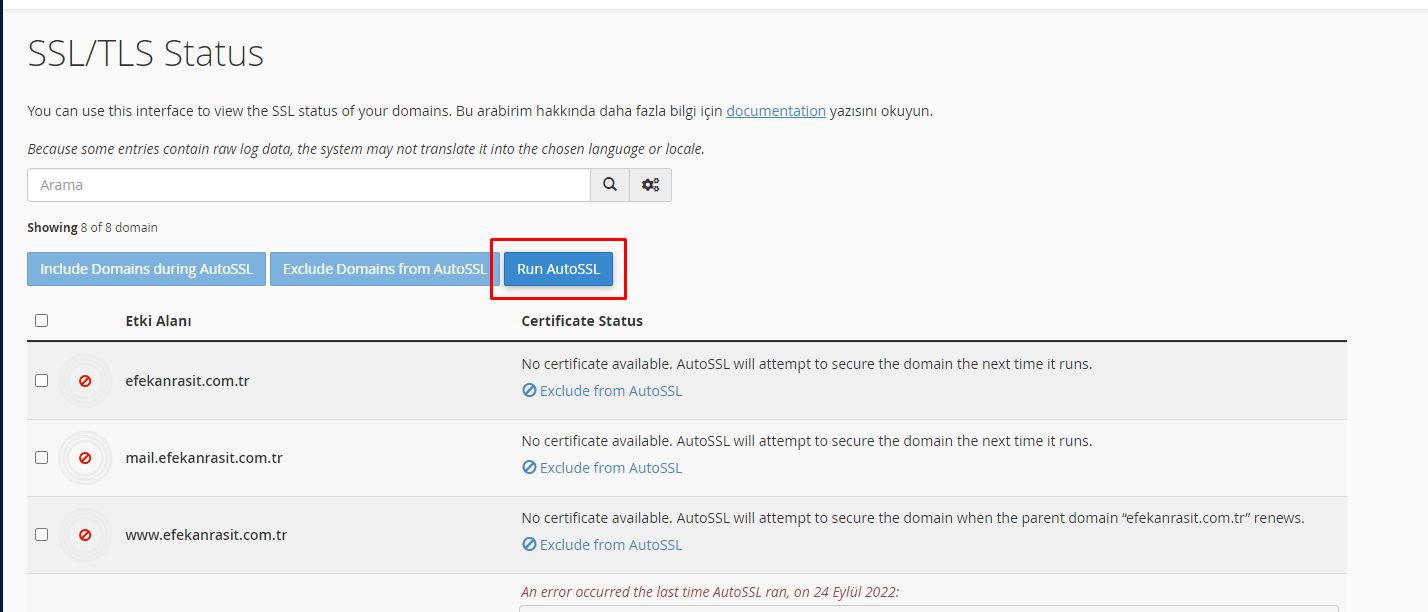Click the red status icon beside www.efekanrasit.com.tr

pyautogui.click(x=85, y=534)
